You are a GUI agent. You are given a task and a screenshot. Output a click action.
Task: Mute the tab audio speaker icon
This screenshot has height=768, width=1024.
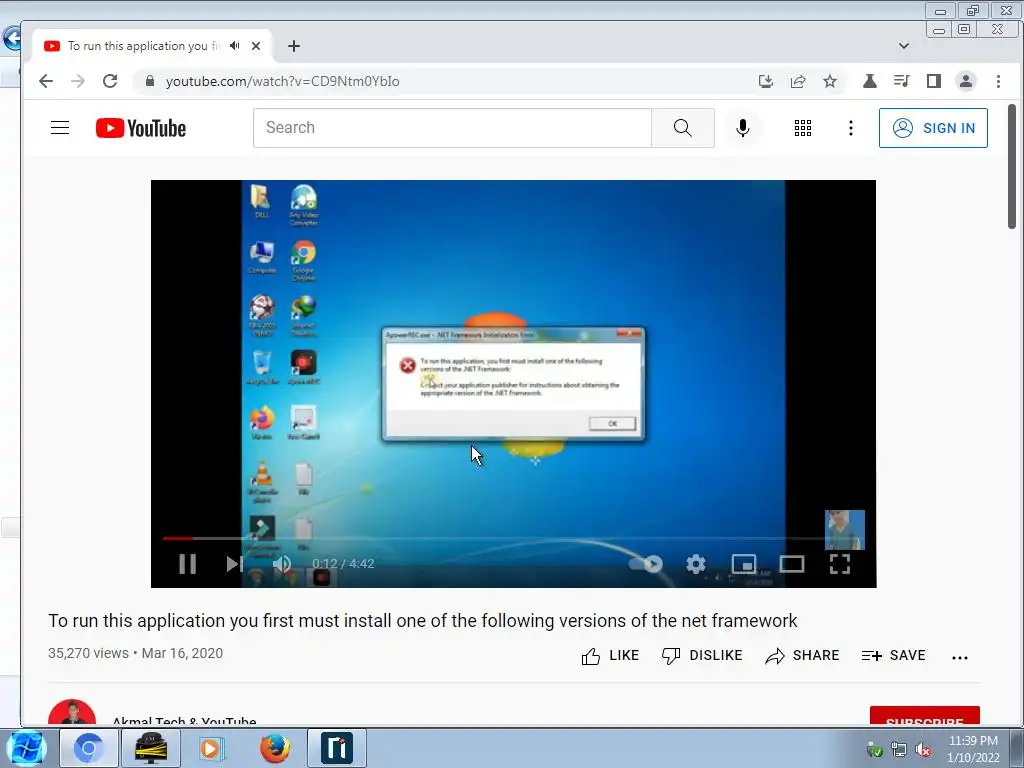click(x=234, y=46)
